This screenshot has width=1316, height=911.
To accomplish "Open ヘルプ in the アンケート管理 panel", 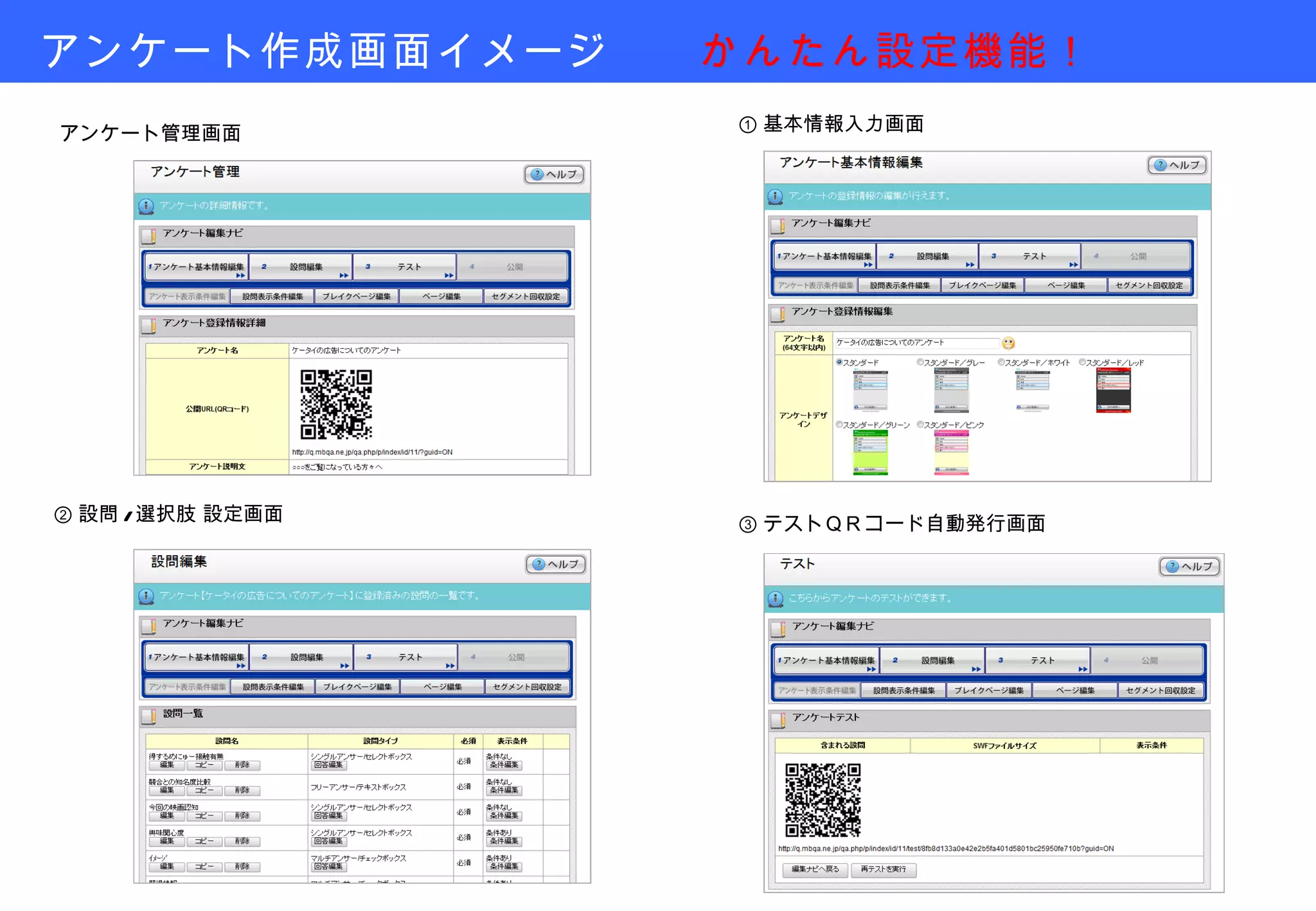I will pyautogui.click(x=555, y=174).
